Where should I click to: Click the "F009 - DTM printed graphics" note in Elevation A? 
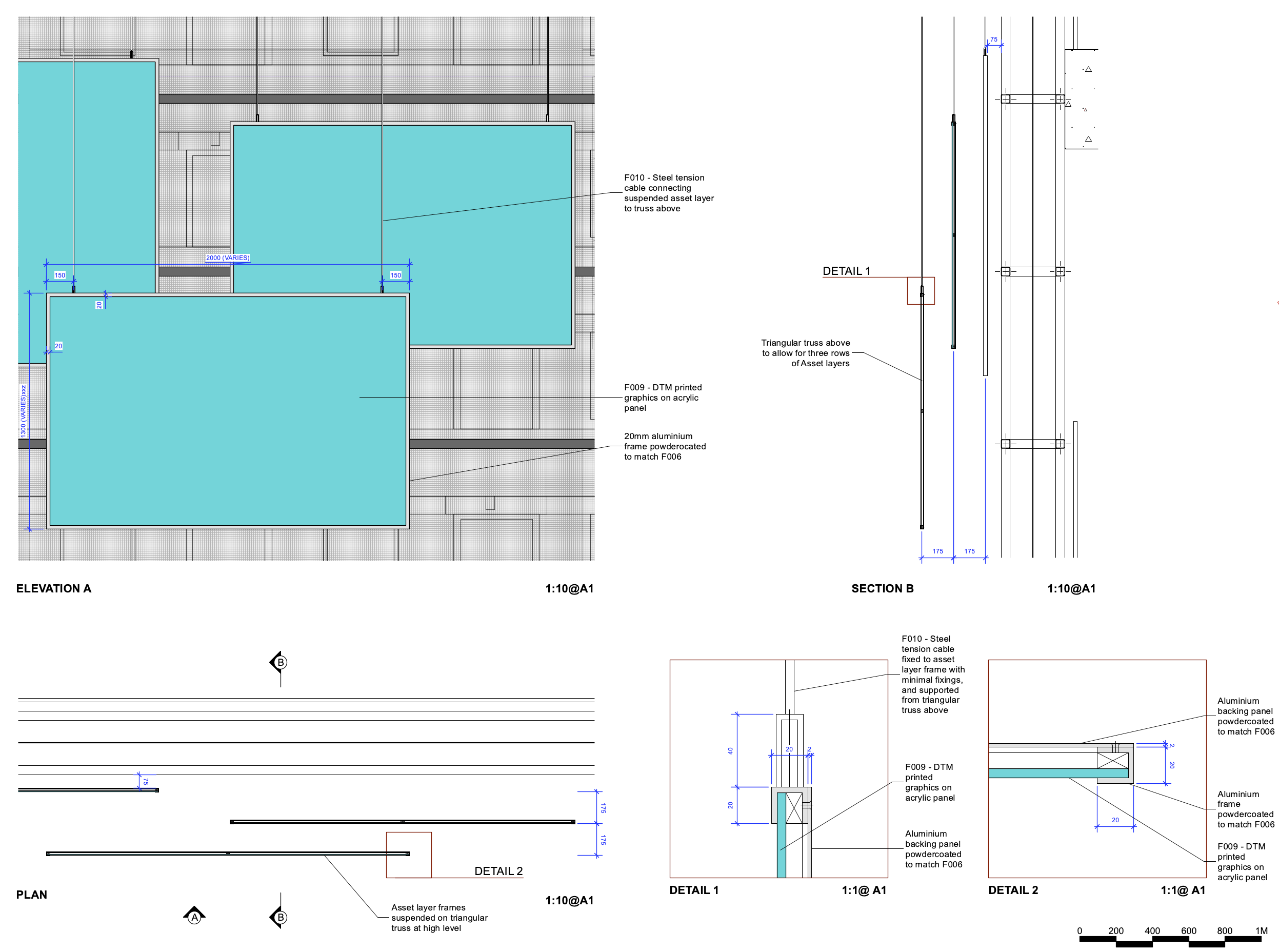point(663,398)
